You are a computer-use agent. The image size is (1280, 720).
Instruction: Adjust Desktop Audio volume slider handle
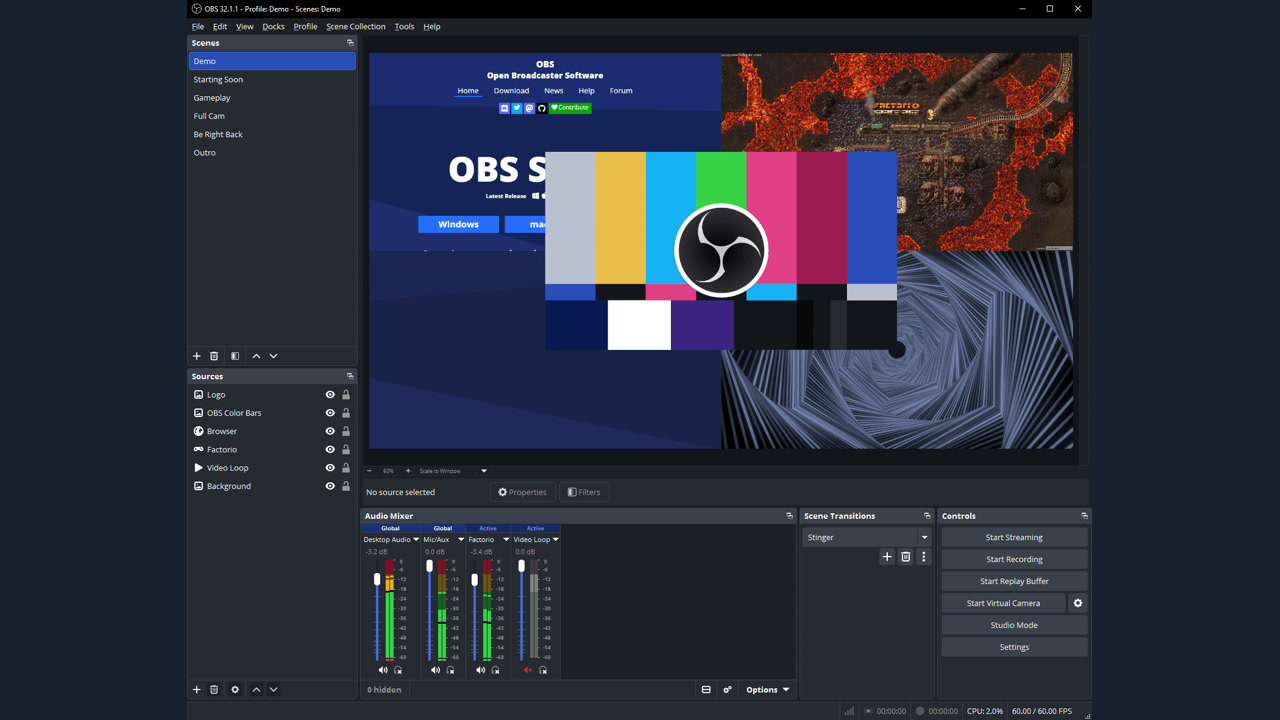[x=377, y=579]
